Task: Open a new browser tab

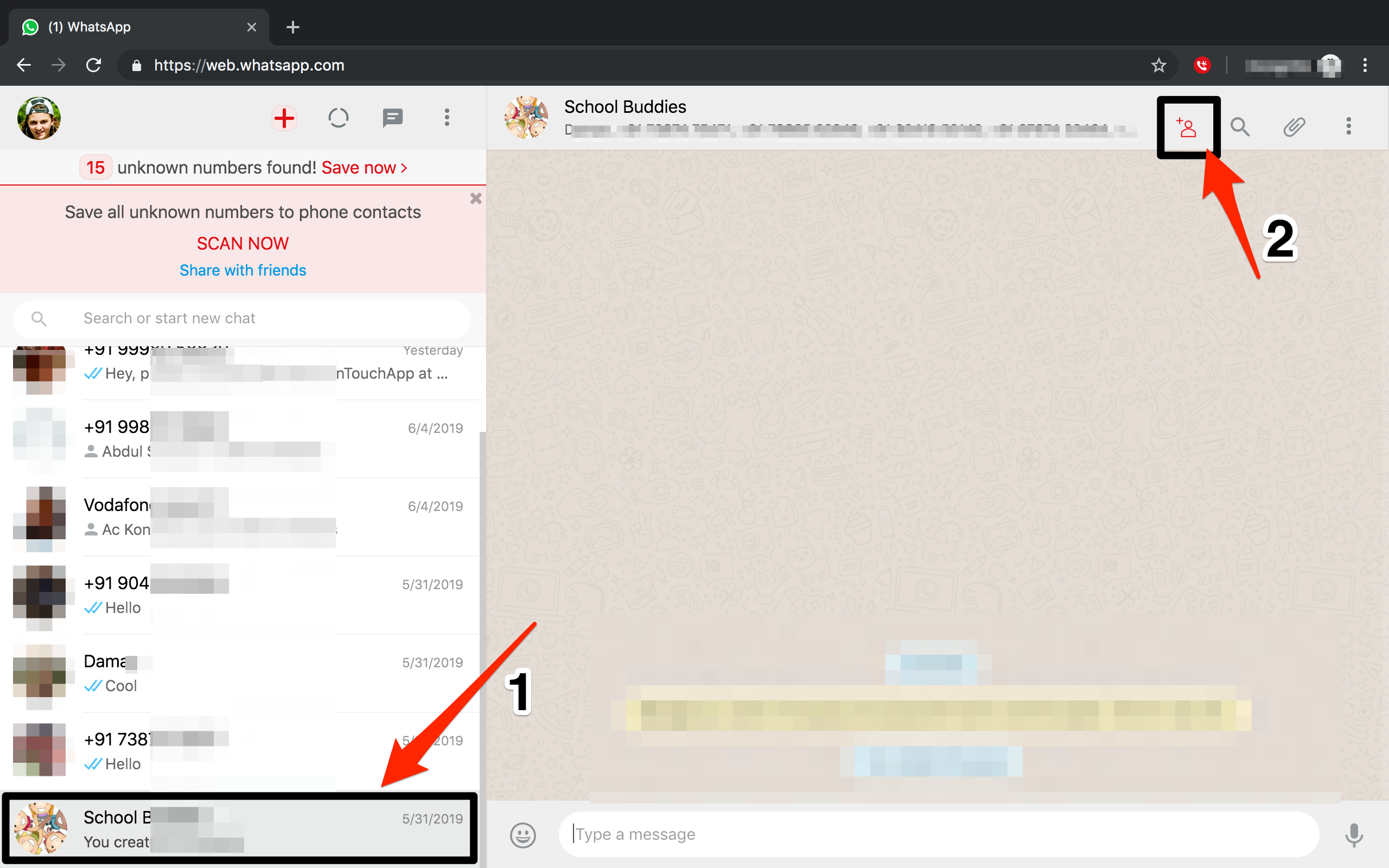Action: pyautogui.click(x=293, y=27)
